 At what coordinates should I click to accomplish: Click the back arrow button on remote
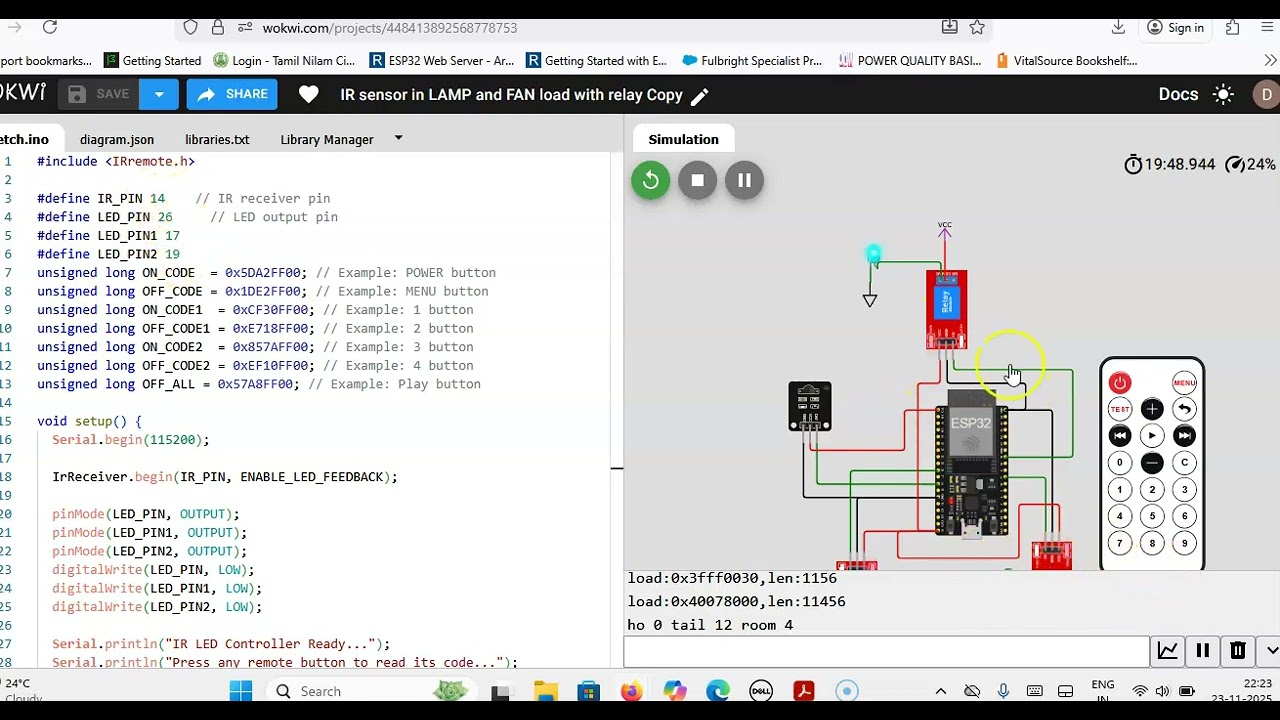click(1184, 409)
